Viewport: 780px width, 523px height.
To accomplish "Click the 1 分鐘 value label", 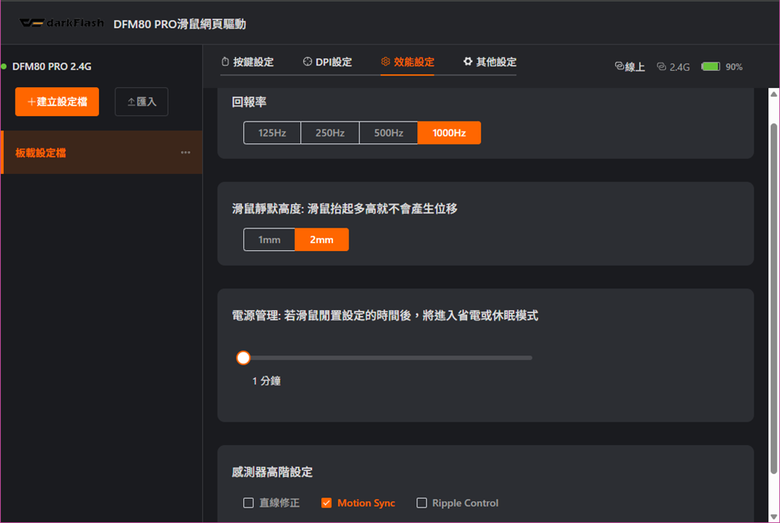I will (x=267, y=381).
